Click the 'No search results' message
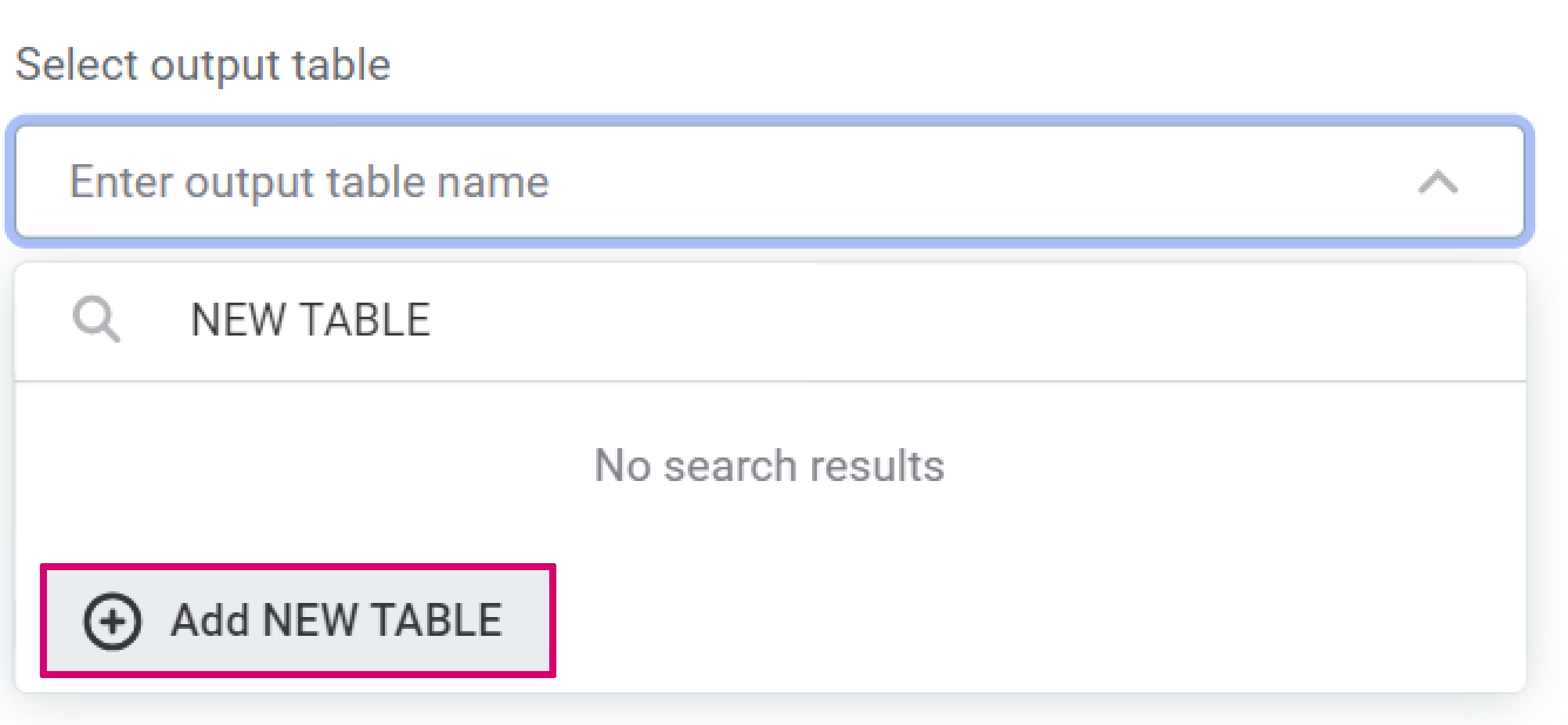1568x725 pixels. pos(769,466)
